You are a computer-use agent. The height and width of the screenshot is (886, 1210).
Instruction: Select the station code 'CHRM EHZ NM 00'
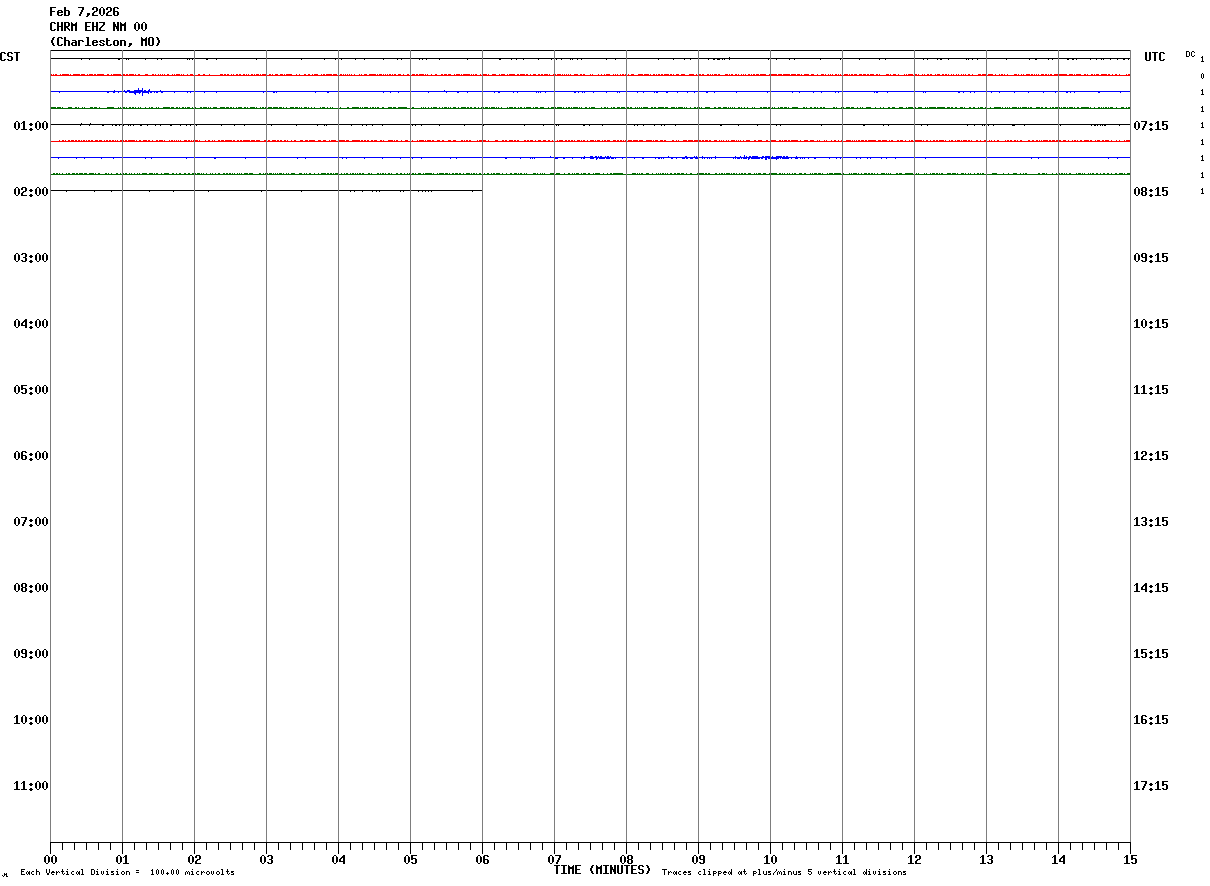pyautogui.click(x=98, y=27)
